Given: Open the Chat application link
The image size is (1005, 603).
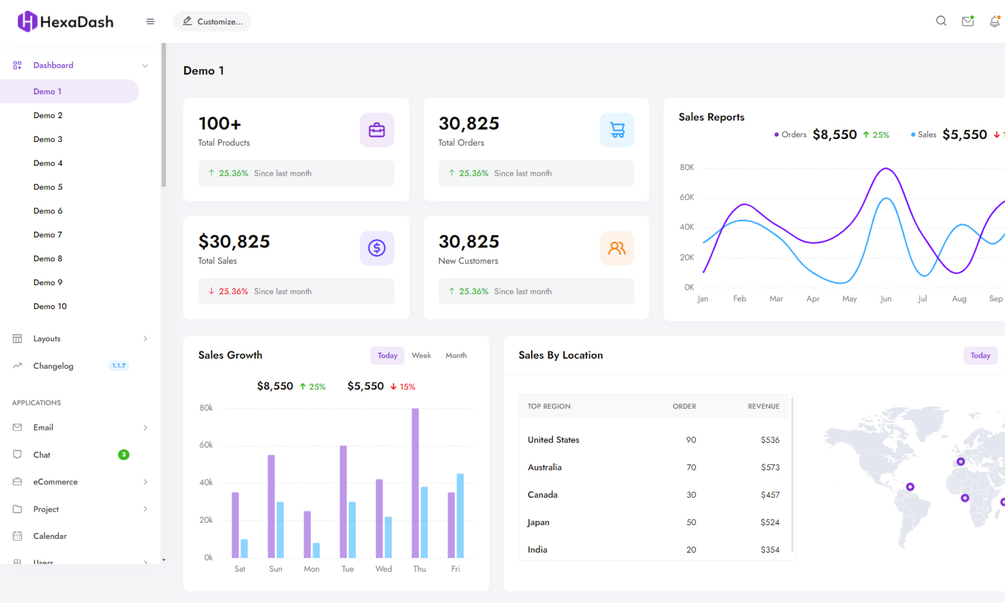Looking at the screenshot, I should coord(42,454).
